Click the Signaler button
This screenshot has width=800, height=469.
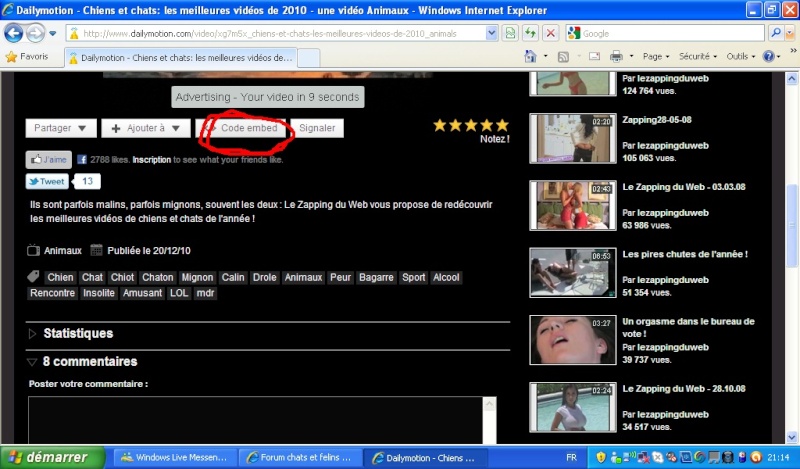(x=317, y=128)
